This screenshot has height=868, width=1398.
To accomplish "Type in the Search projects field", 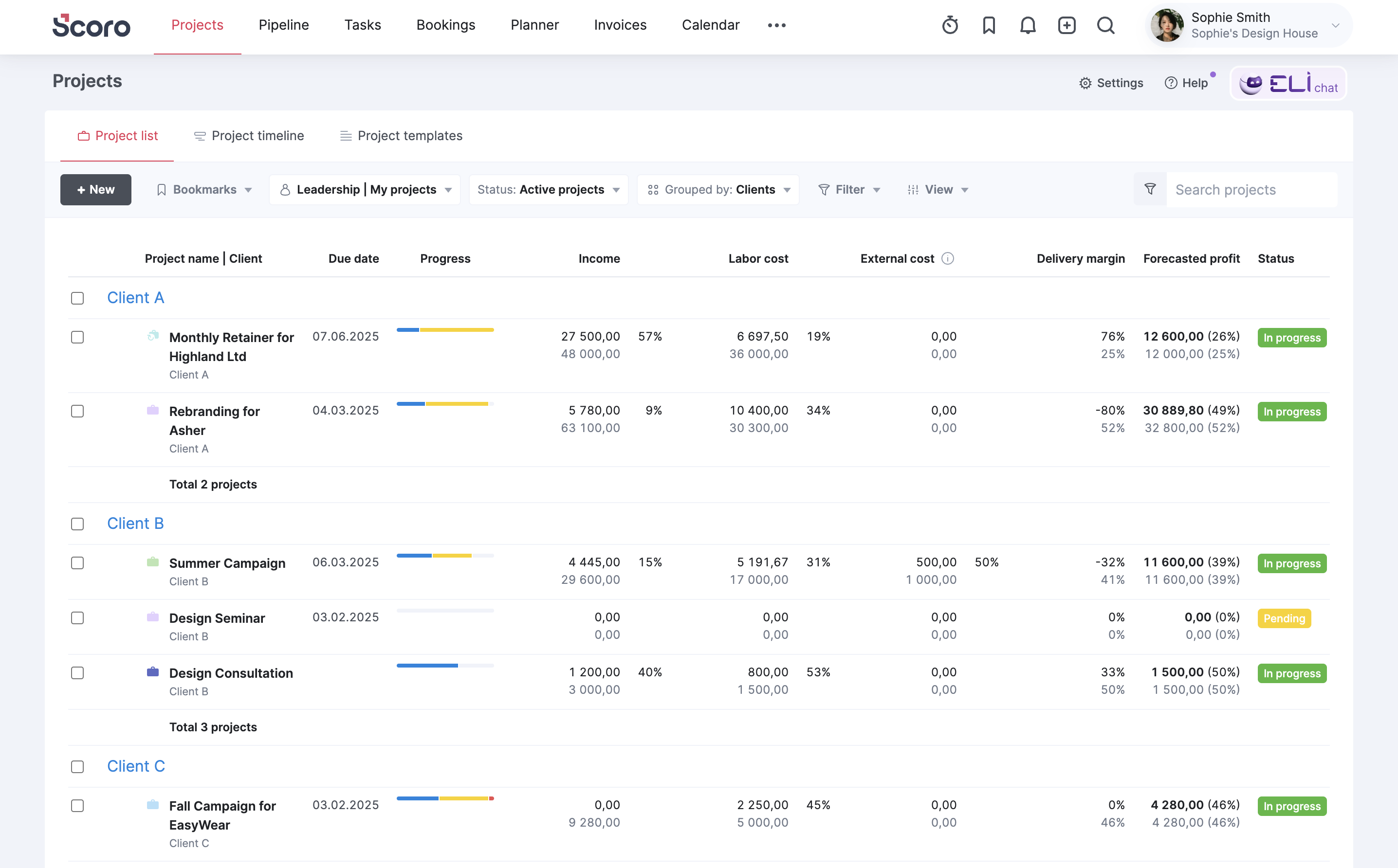I will click(x=1251, y=189).
